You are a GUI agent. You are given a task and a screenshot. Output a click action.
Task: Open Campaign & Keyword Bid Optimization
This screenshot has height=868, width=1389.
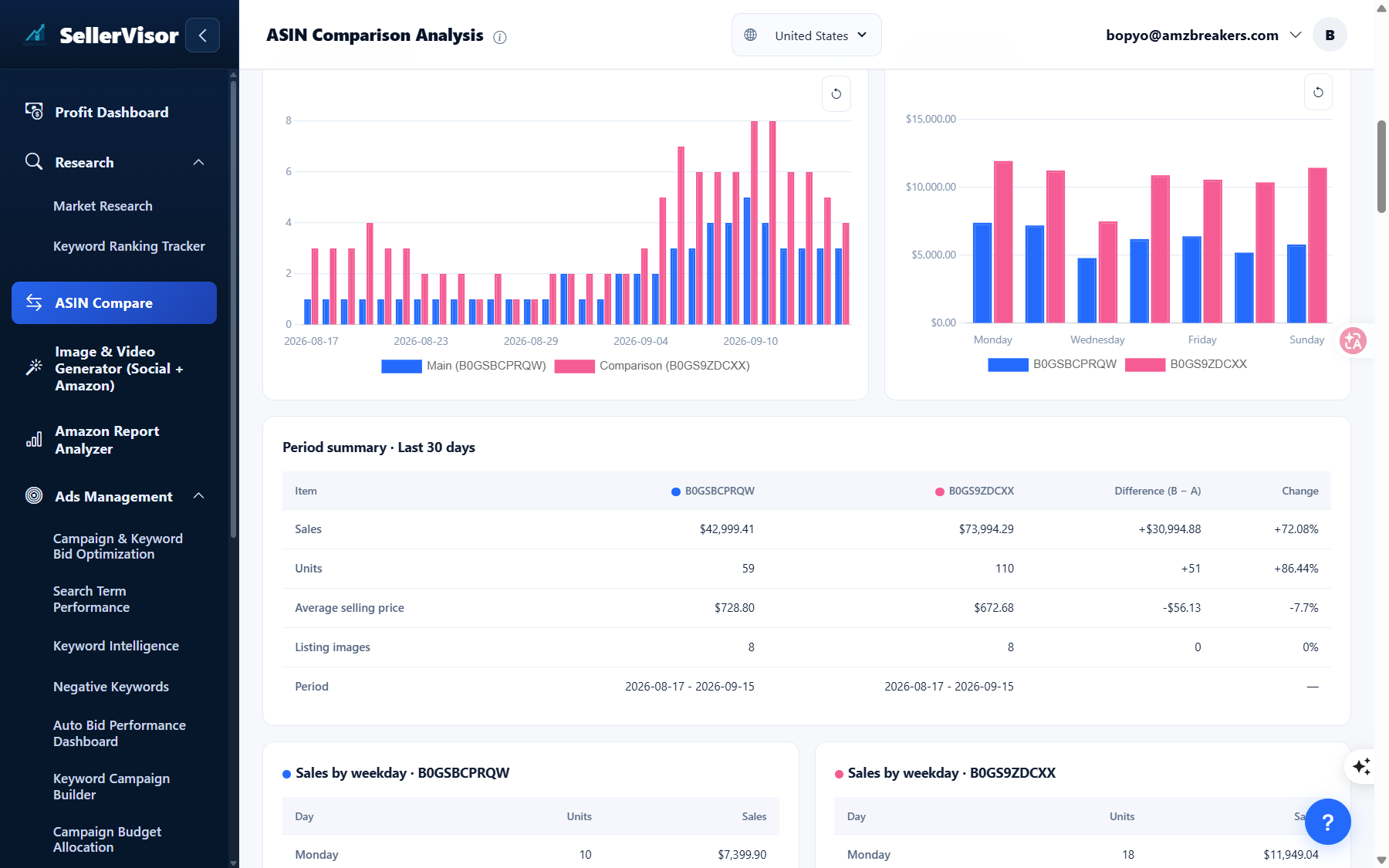click(x=118, y=546)
